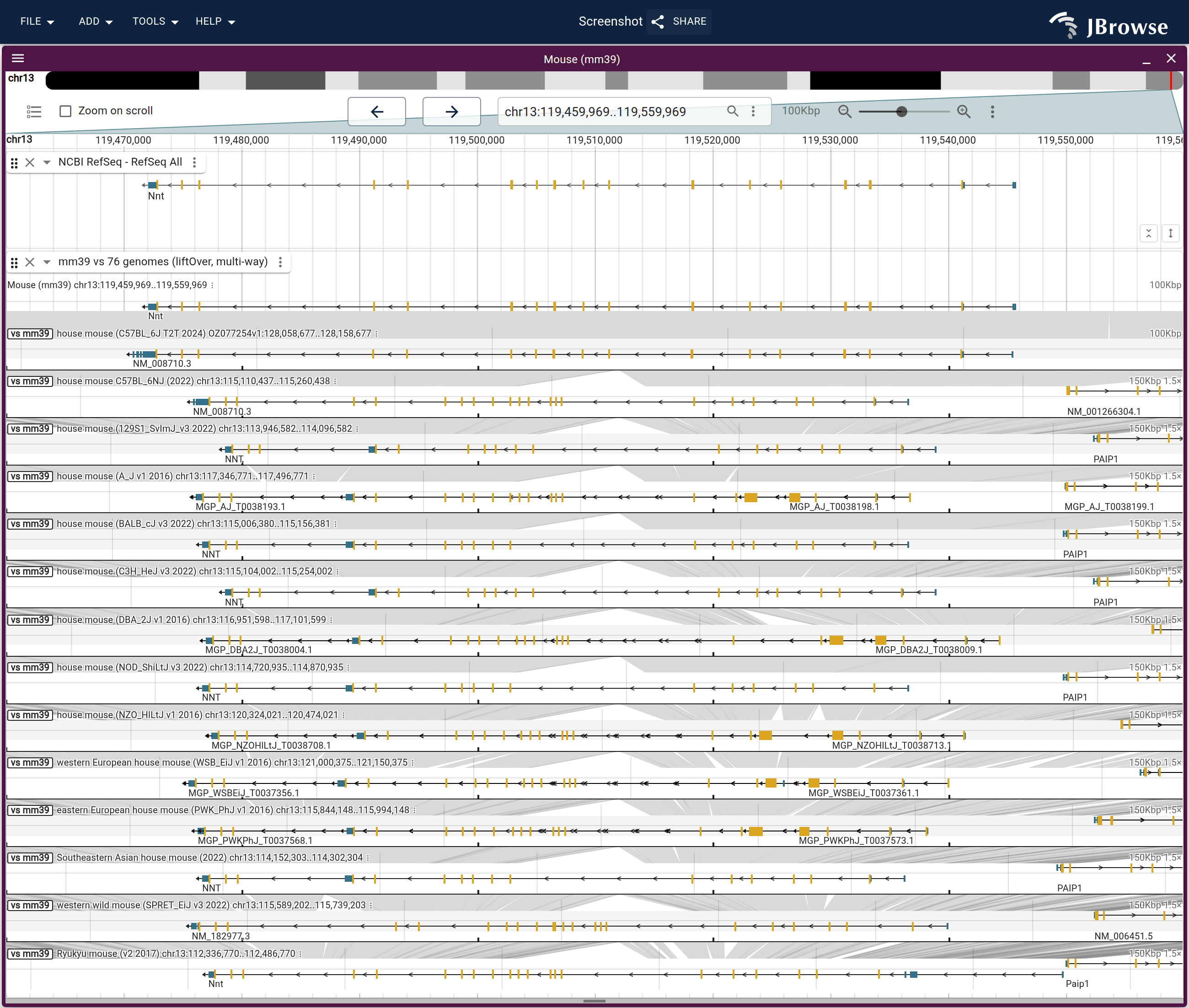Click the zoom in magnifier icon
Image resolution: width=1189 pixels, height=1008 pixels.
coord(964,112)
